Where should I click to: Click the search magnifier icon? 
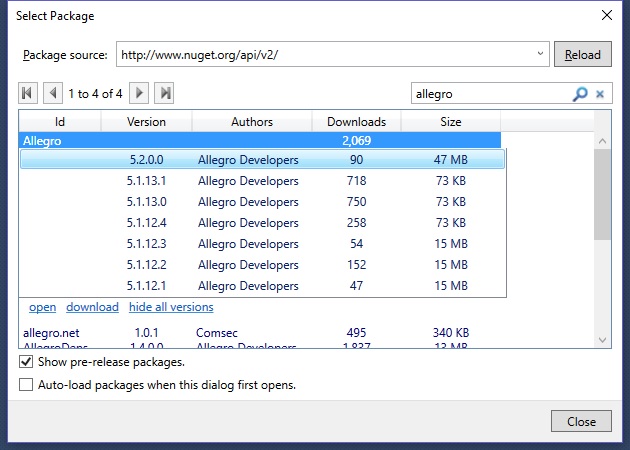tap(580, 94)
